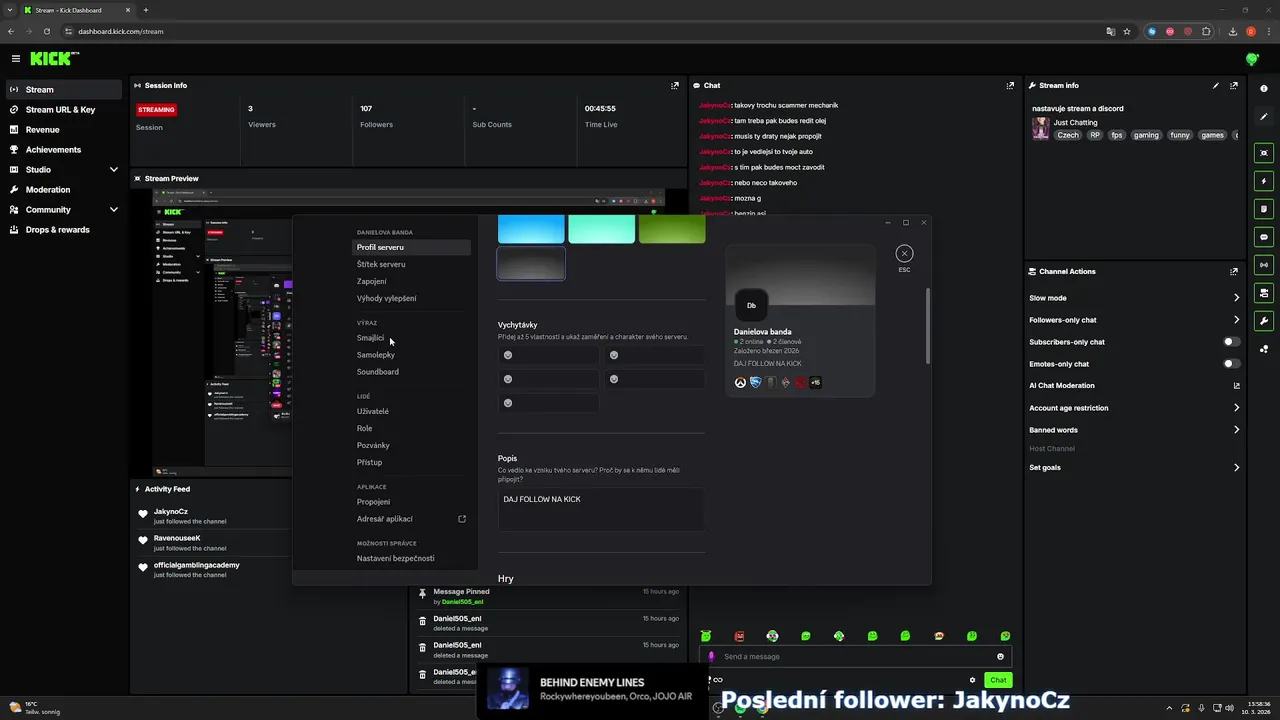Click the Discord settings scrollbar

[x=927, y=326]
